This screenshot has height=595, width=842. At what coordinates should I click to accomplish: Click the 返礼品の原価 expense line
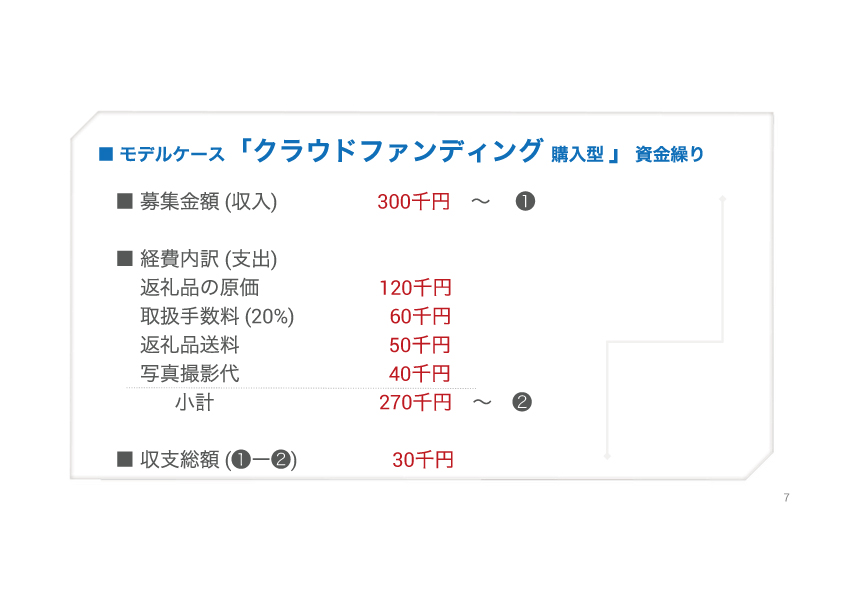click(x=200, y=288)
